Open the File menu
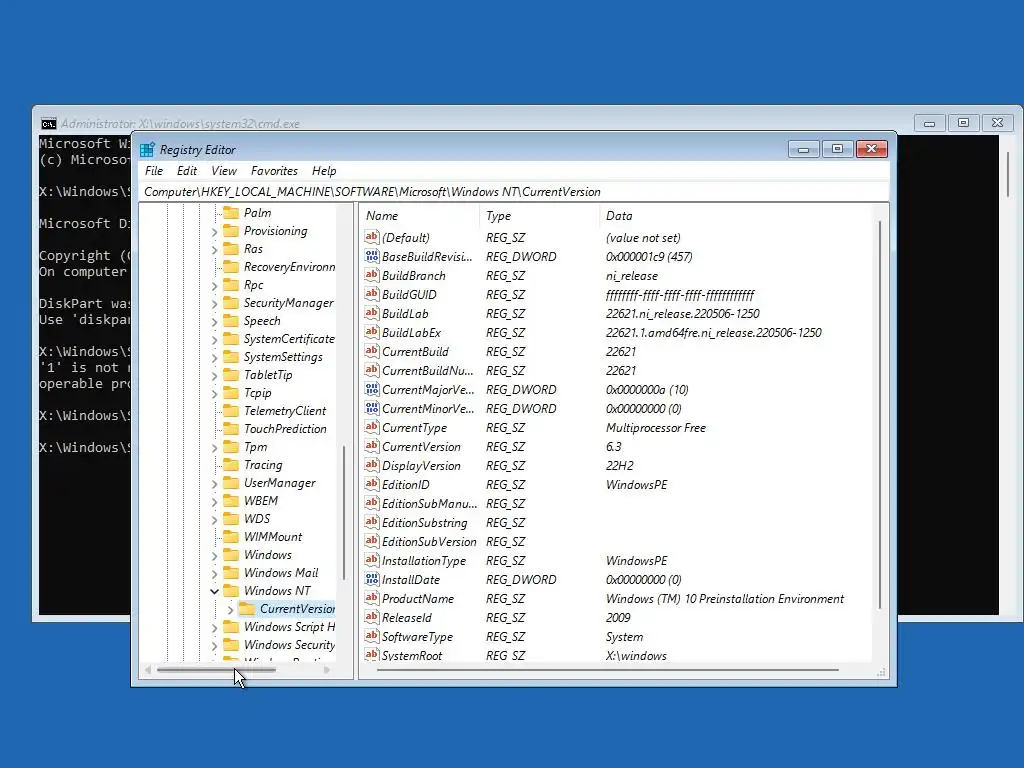 coord(154,170)
